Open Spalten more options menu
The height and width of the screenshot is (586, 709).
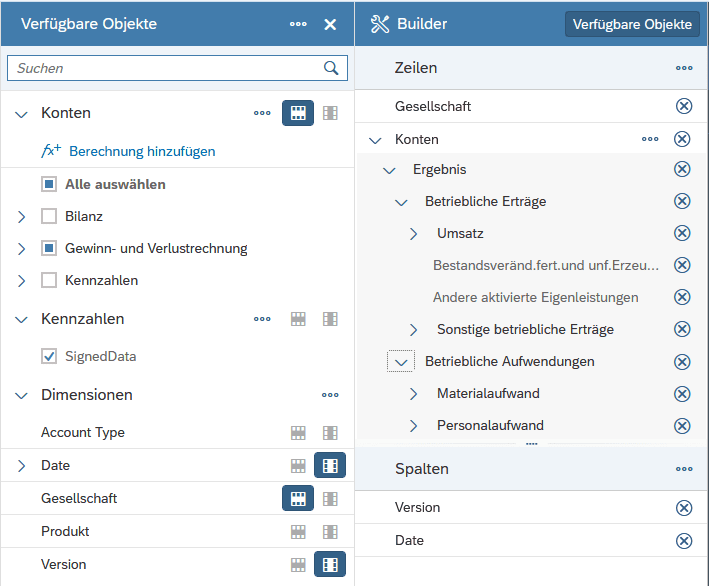pyautogui.click(x=684, y=469)
